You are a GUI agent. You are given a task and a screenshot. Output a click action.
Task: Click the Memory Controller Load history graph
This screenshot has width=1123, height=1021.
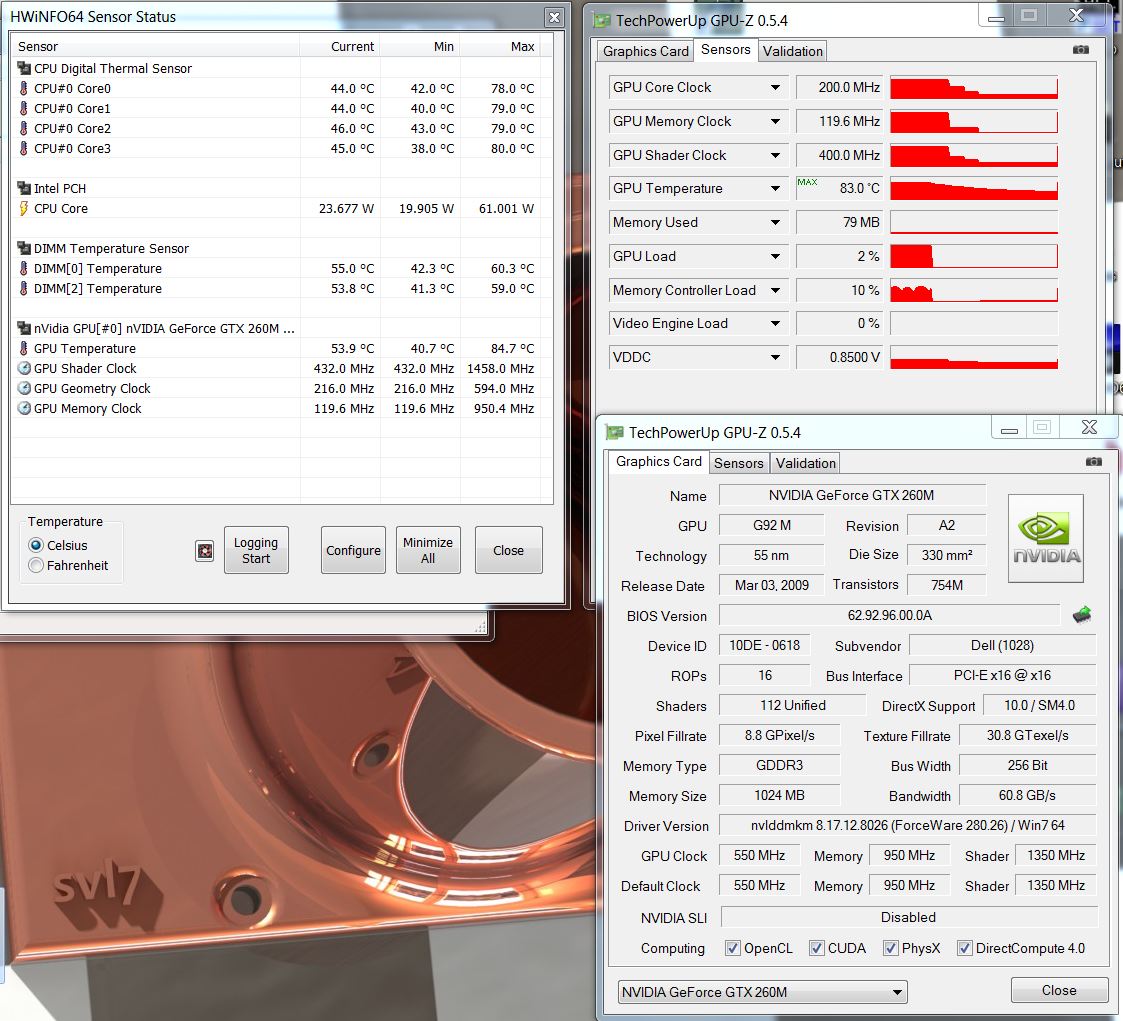pos(974,291)
